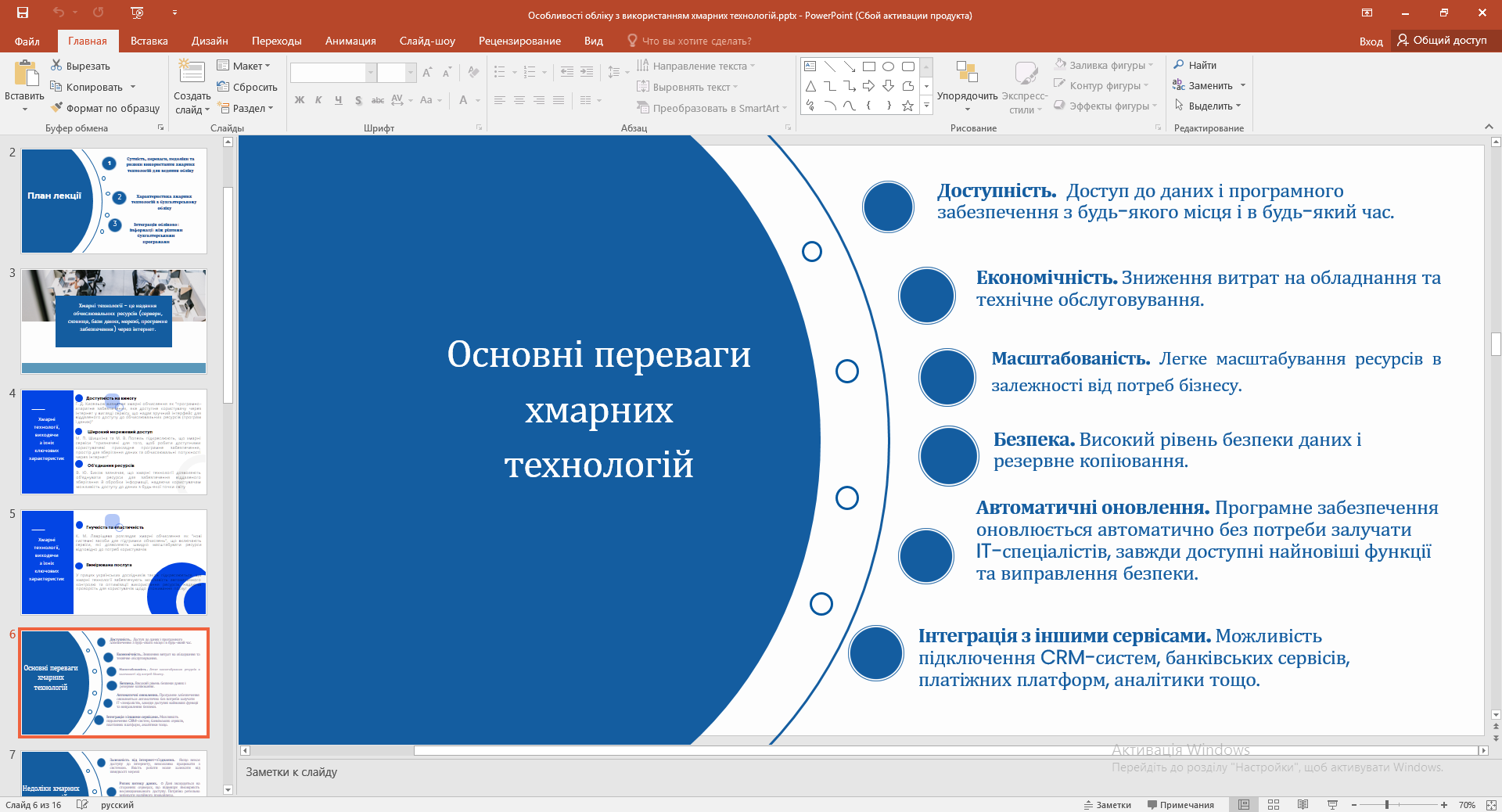Toggle justify text alignment

559,100
